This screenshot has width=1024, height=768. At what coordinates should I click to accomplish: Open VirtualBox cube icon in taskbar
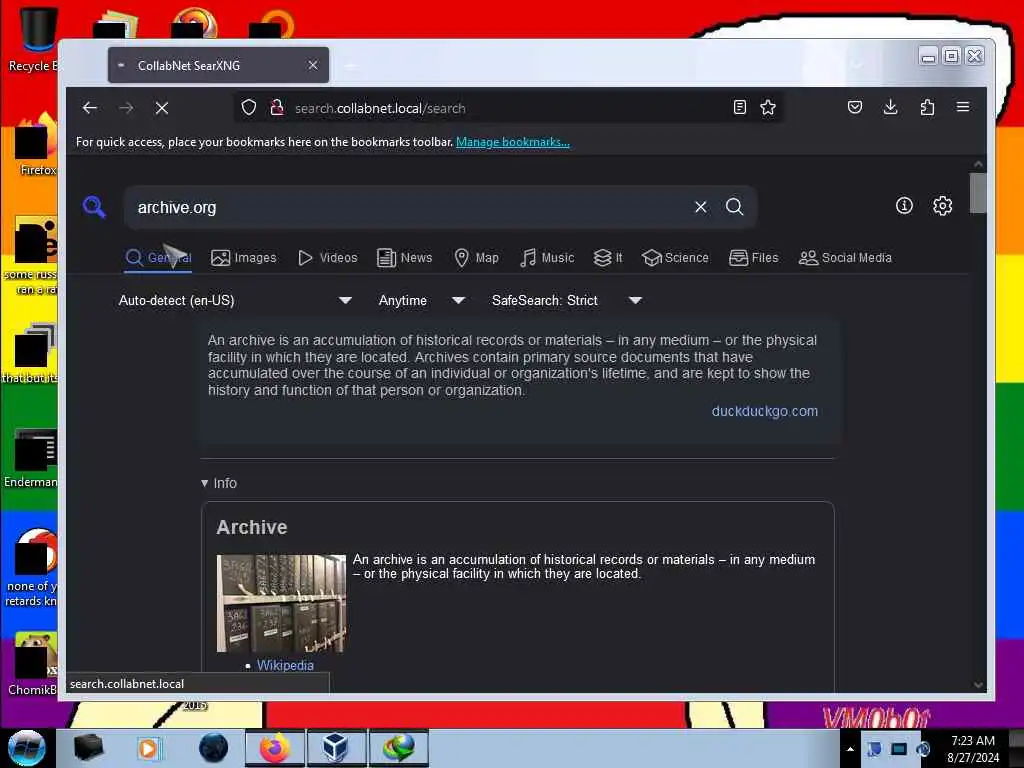[x=335, y=748]
